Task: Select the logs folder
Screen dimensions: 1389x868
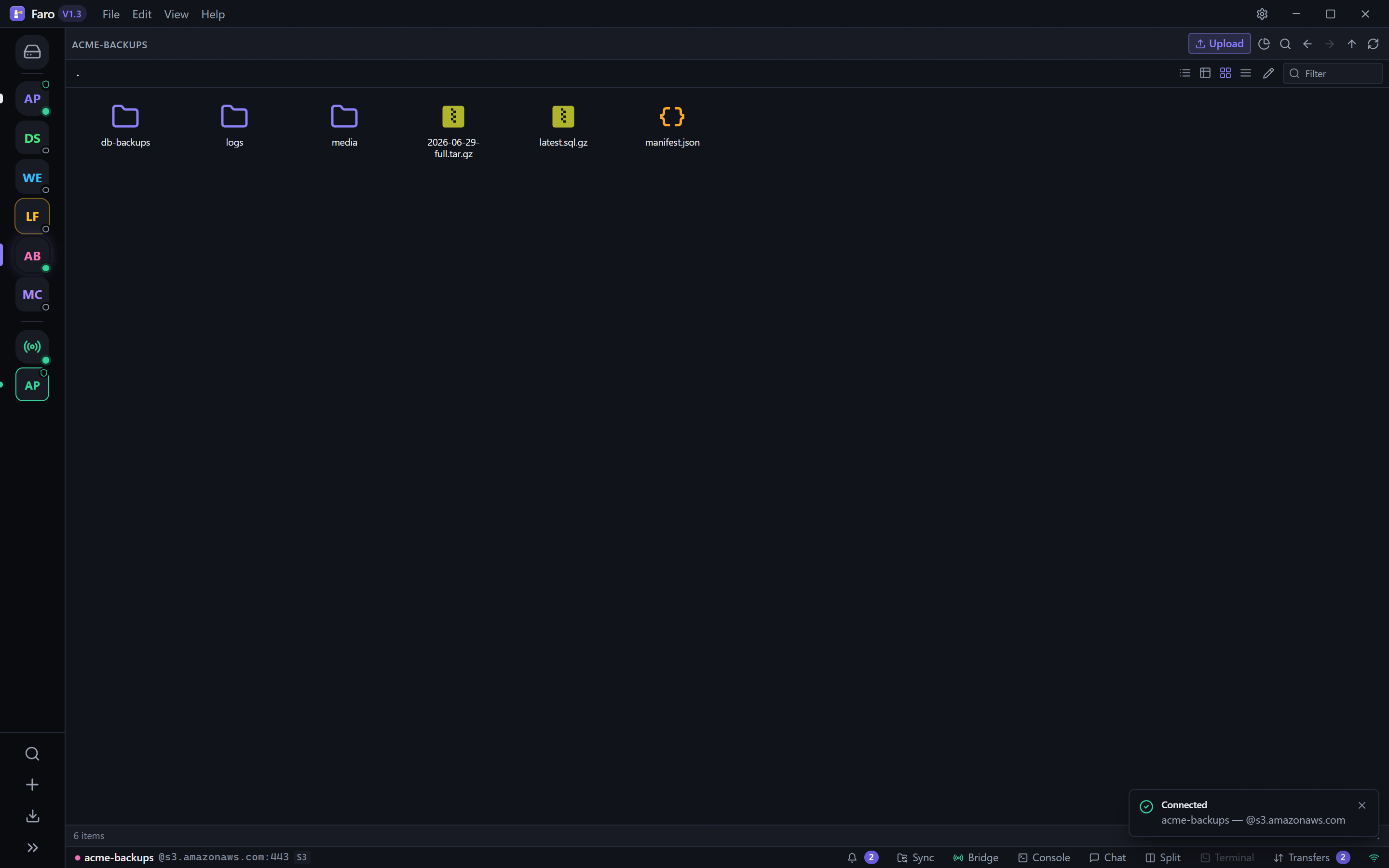Action: pos(234,126)
